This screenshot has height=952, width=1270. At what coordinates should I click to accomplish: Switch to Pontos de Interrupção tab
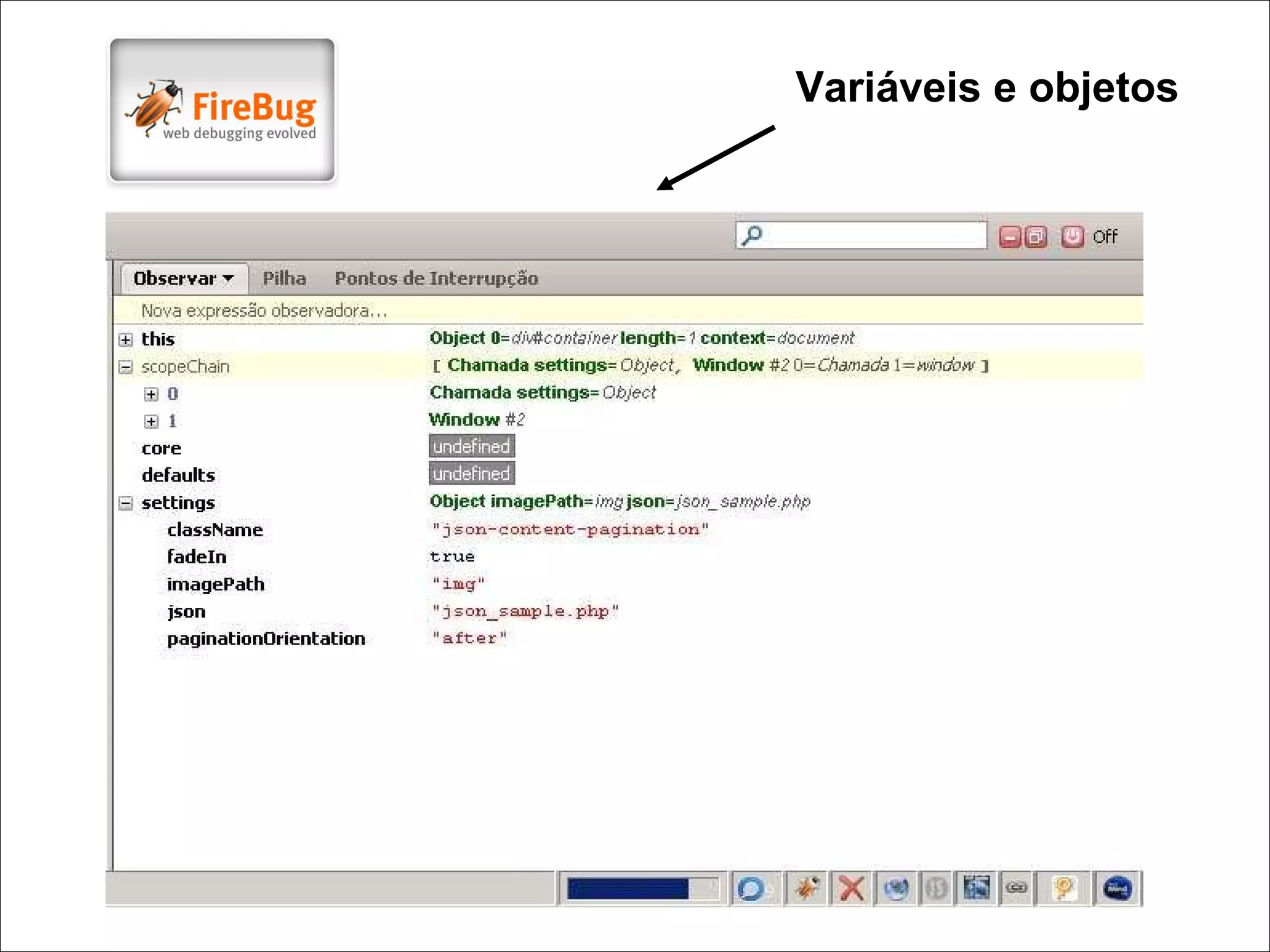[x=436, y=279]
